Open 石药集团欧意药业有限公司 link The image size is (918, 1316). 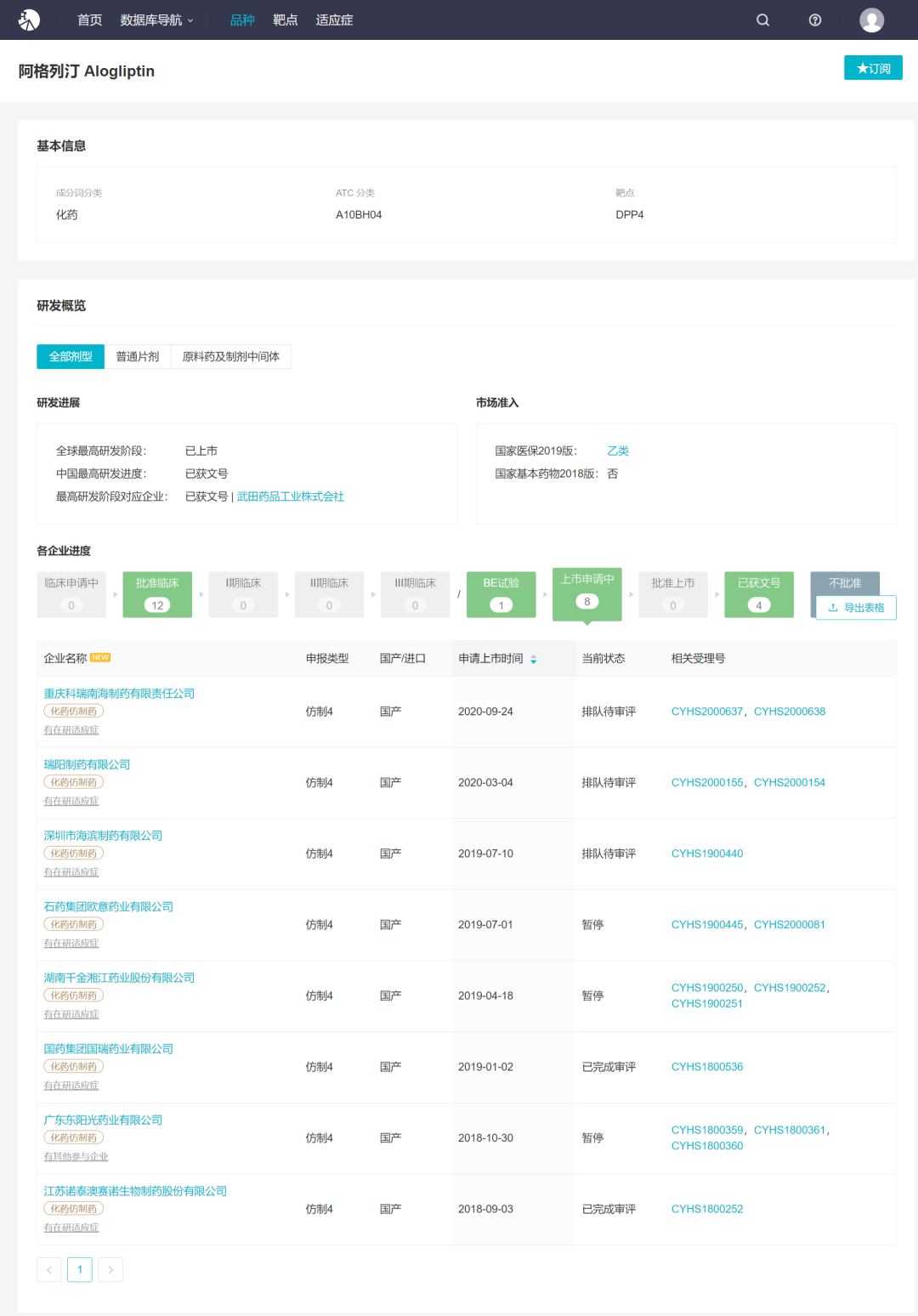(108, 907)
